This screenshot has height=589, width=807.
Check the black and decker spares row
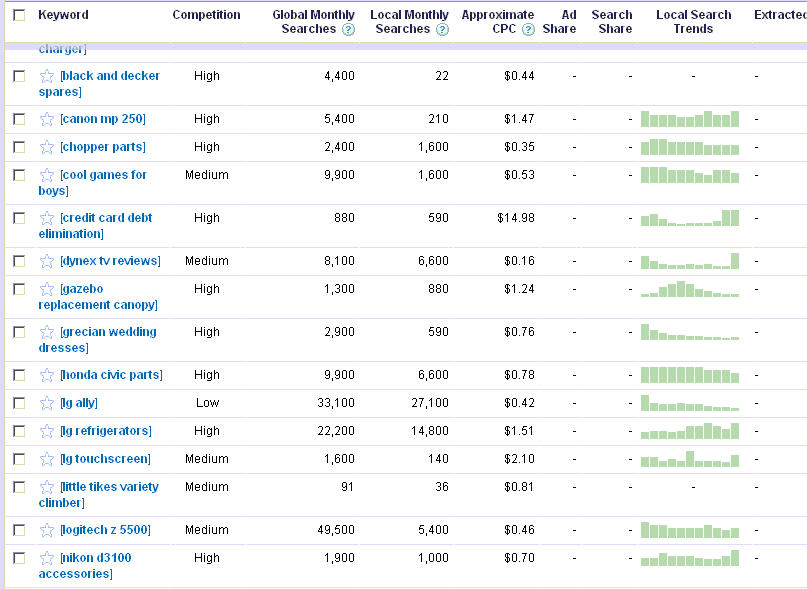[19, 76]
